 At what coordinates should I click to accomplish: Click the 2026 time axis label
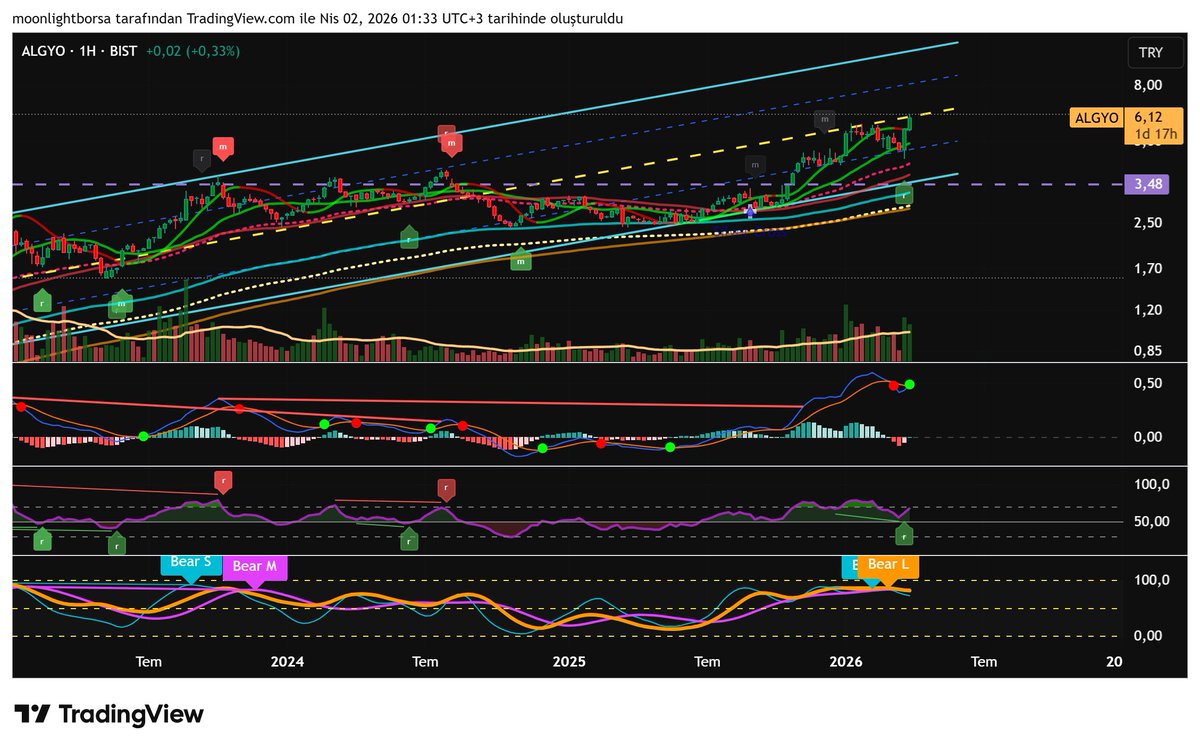(846, 662)
